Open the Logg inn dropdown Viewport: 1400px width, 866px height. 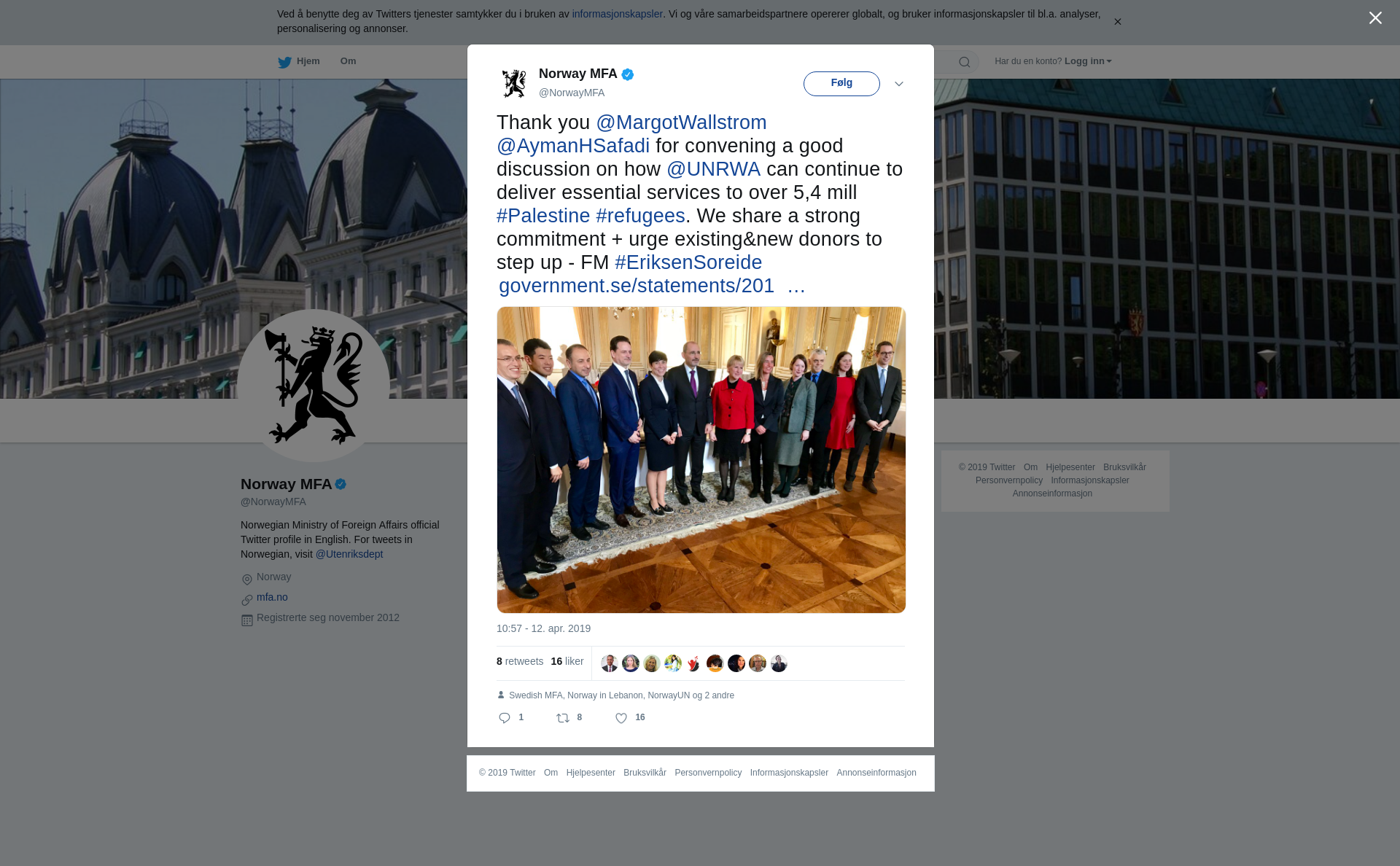tap(1088, 61)
